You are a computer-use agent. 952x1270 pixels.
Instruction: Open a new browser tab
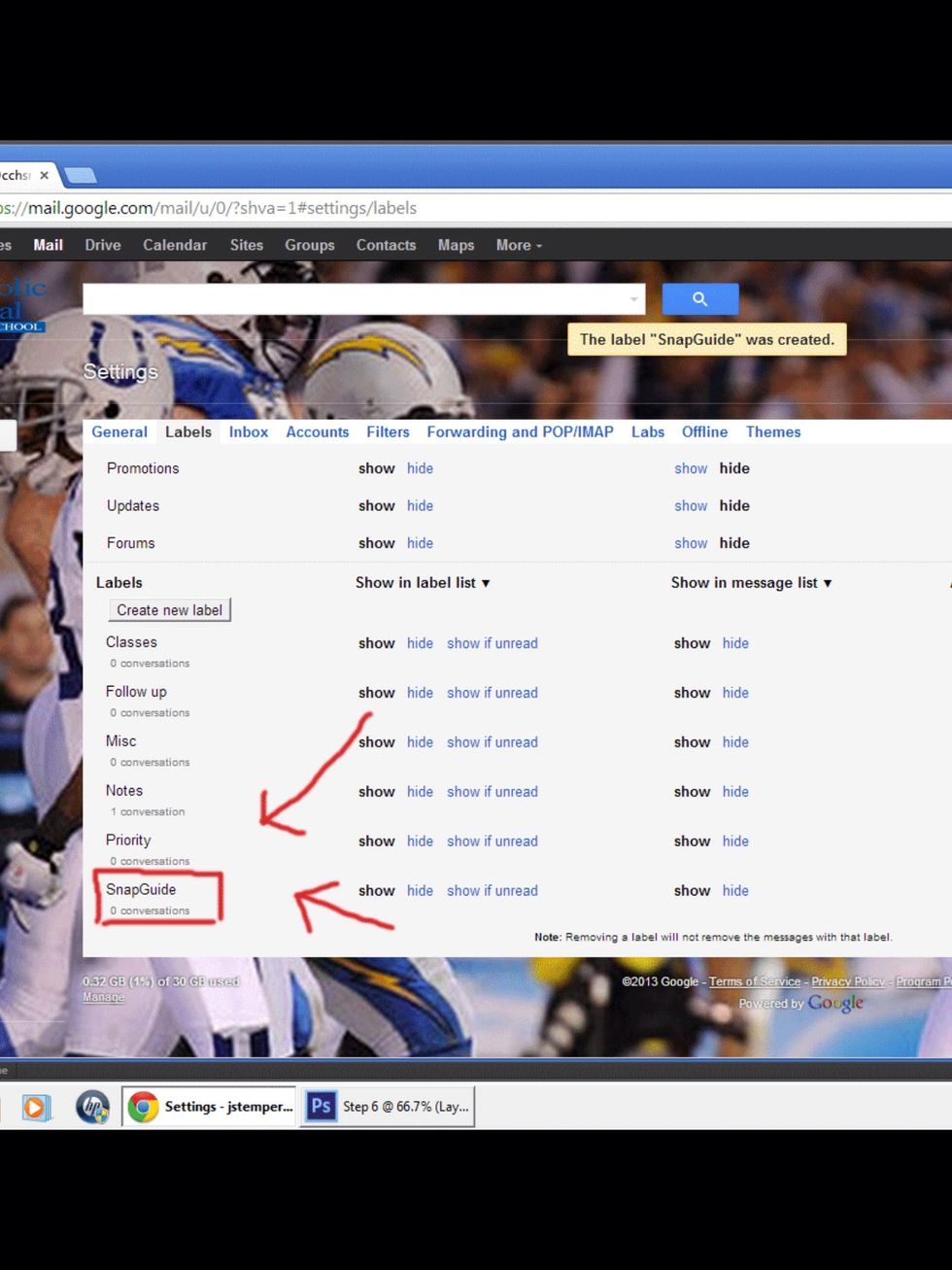coord(80,176)
